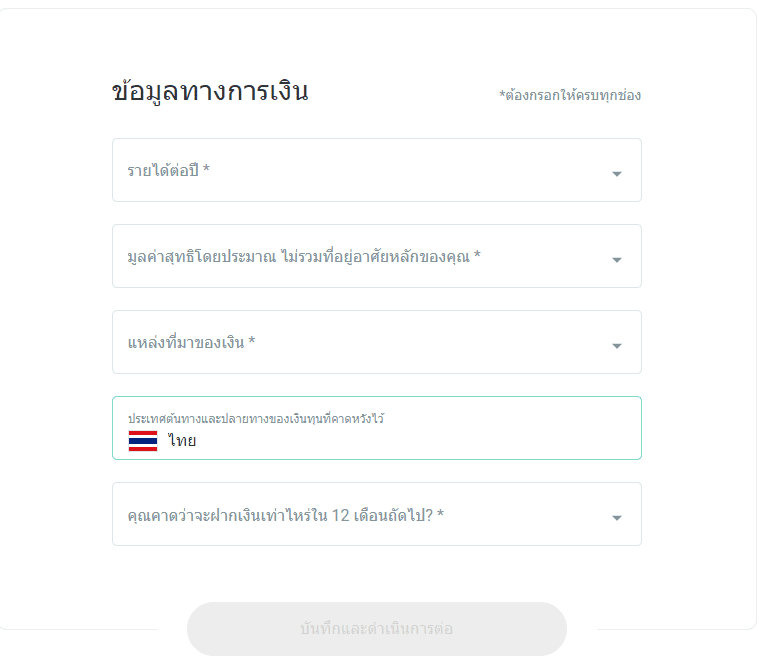Click the arrow icon for มูลค่าสุทธิโดยประมาณ
Viewport: 759px width, 665px height.
pos(616,260)
